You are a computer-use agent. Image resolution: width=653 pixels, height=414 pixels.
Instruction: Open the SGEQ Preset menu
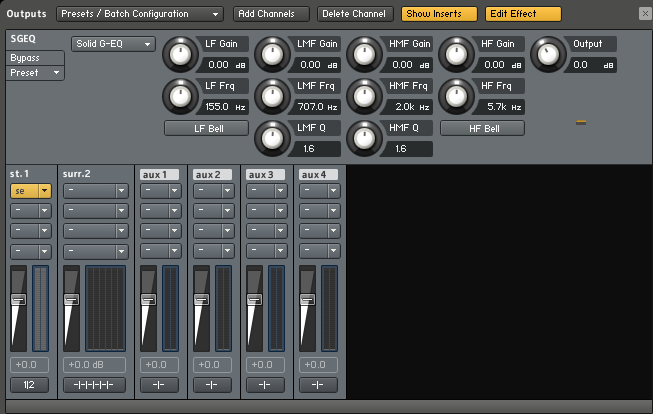tap(35, 73)
